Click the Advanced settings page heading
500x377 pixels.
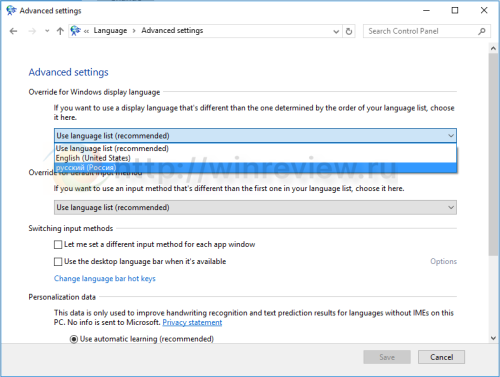coord(68,72)
